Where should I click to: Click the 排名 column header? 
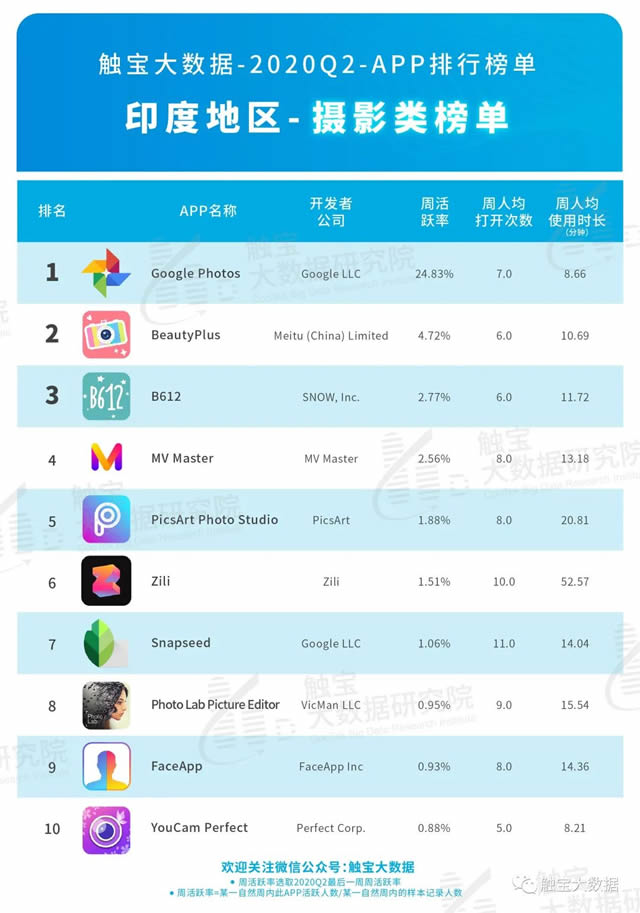[52, 211]
